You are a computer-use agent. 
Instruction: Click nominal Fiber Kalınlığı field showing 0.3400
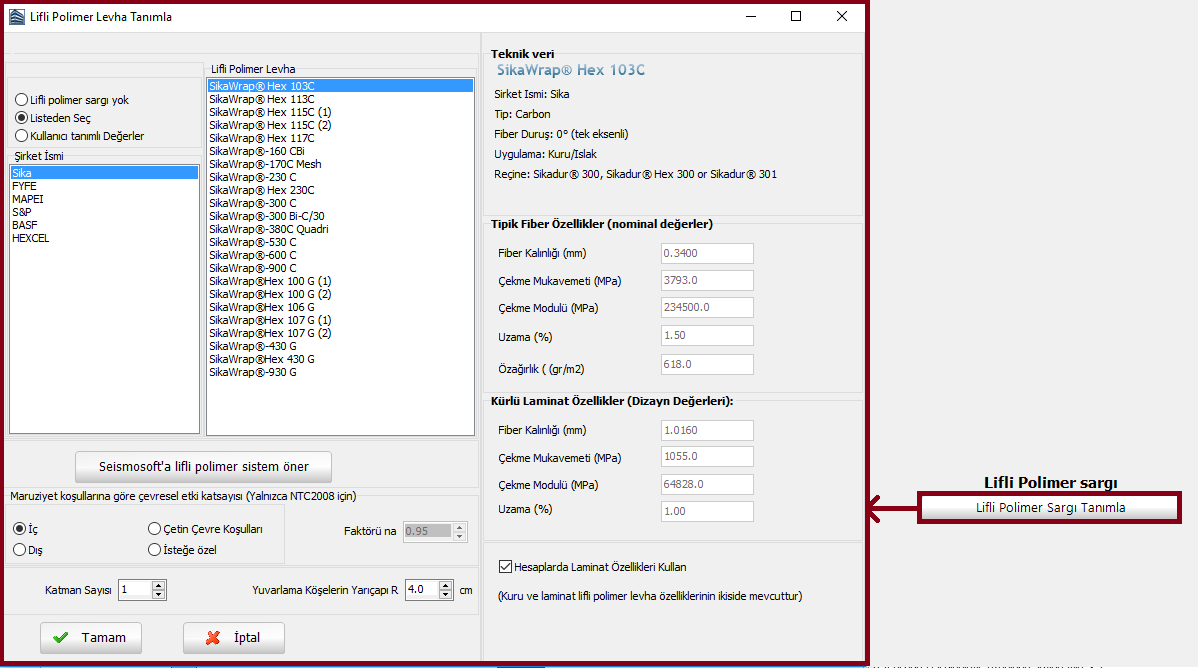click(x=706, y=253)
